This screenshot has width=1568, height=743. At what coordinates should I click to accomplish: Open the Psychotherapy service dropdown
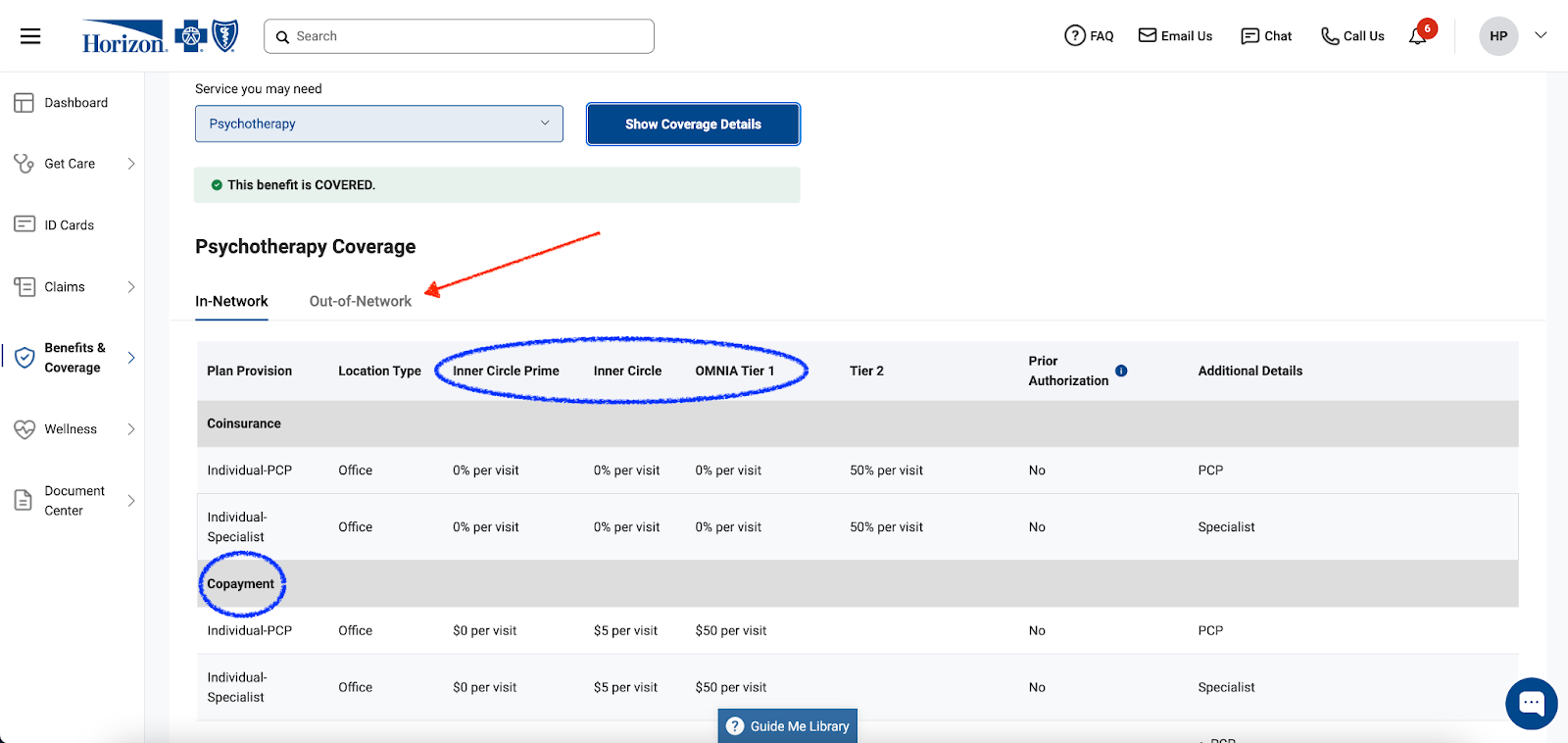click(379, 124)
